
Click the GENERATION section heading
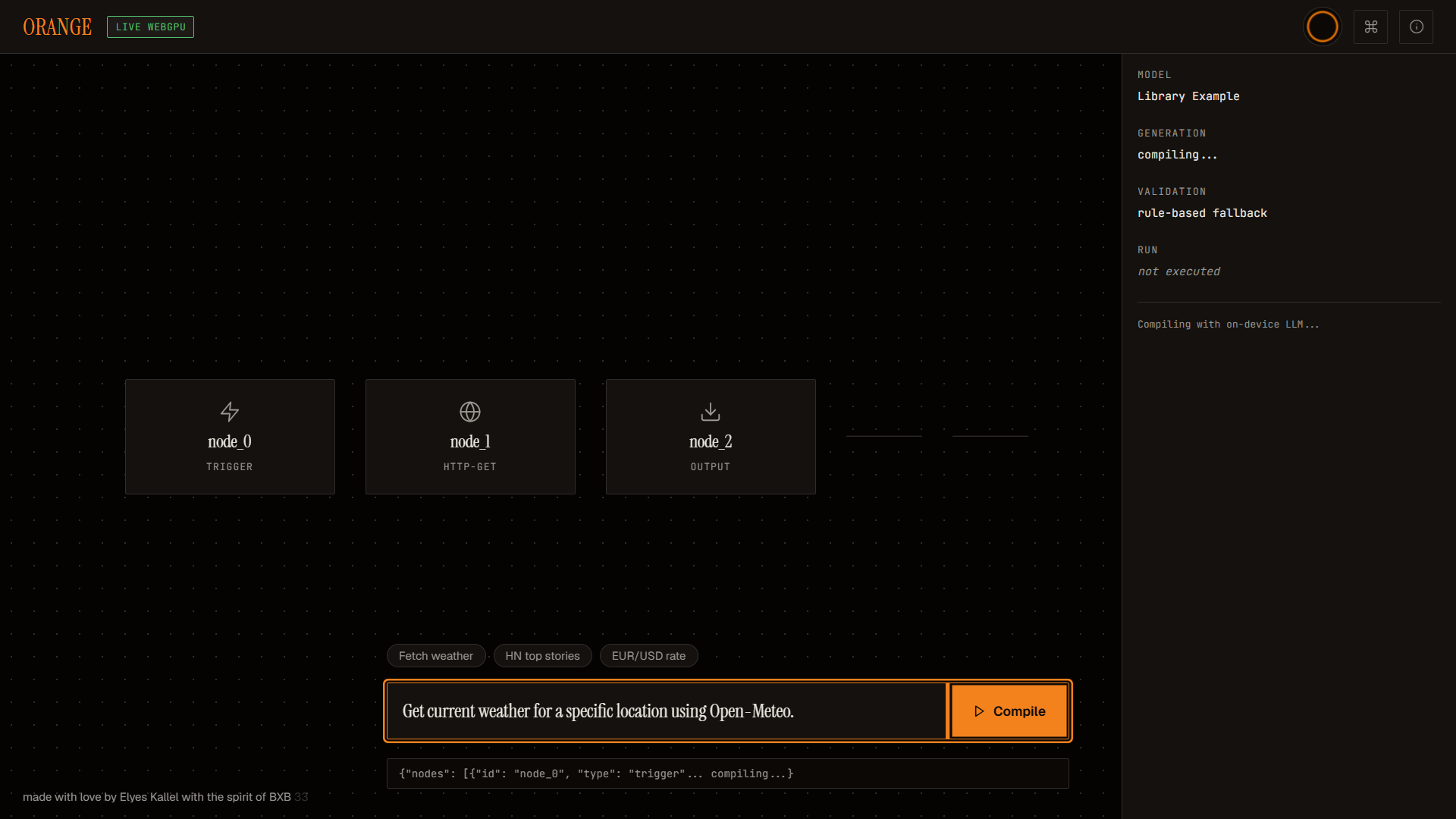pos(1172,133)
